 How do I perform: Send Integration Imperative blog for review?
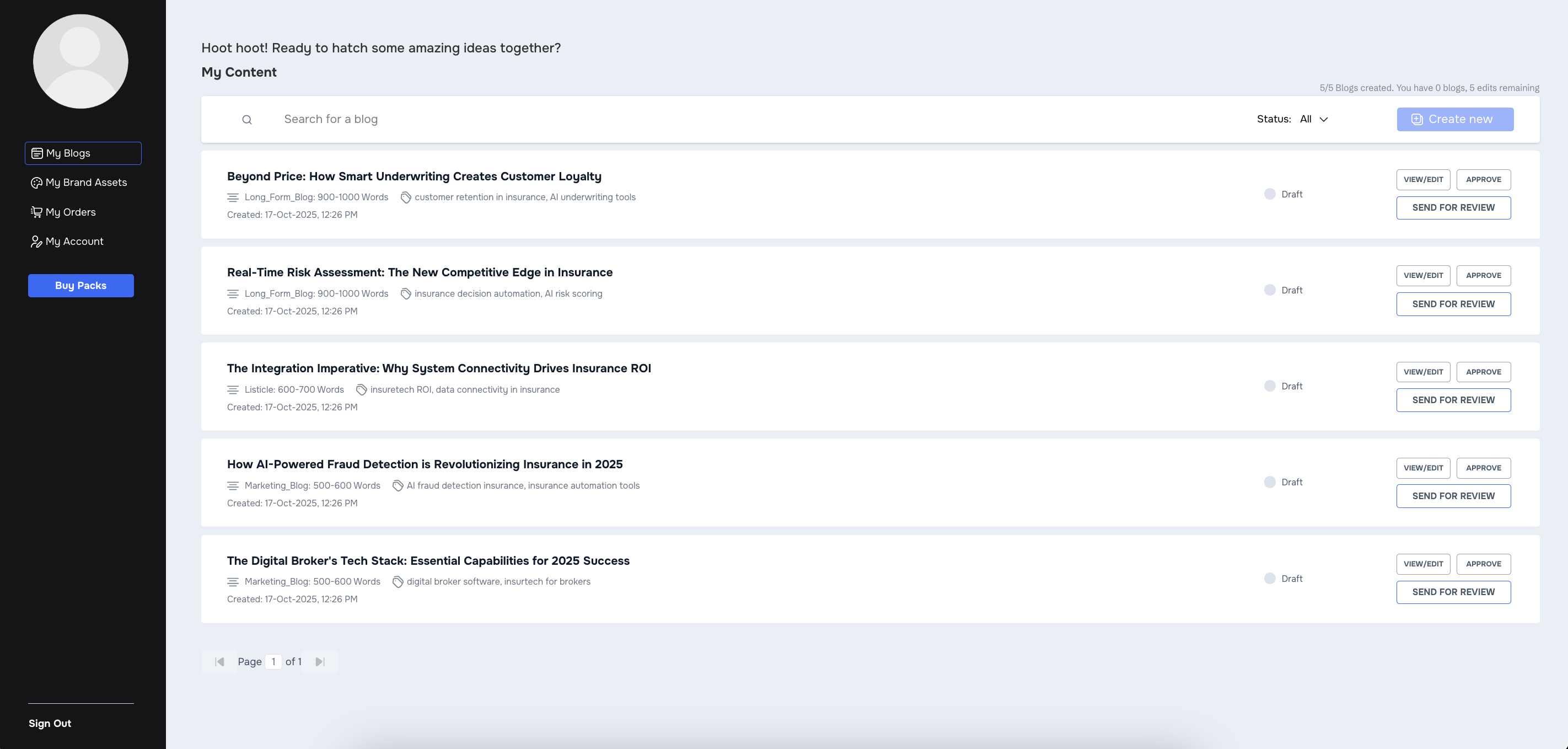tap(1453, 400)
